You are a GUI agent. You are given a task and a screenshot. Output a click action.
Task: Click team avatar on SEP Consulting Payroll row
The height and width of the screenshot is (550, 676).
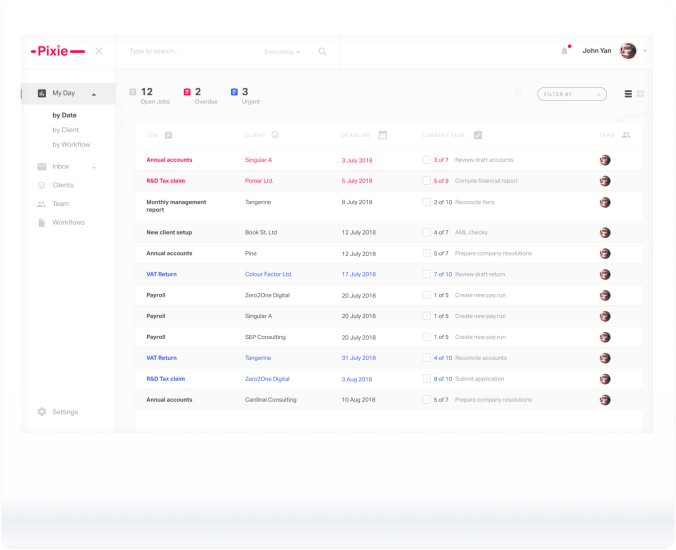click(605, 337)
